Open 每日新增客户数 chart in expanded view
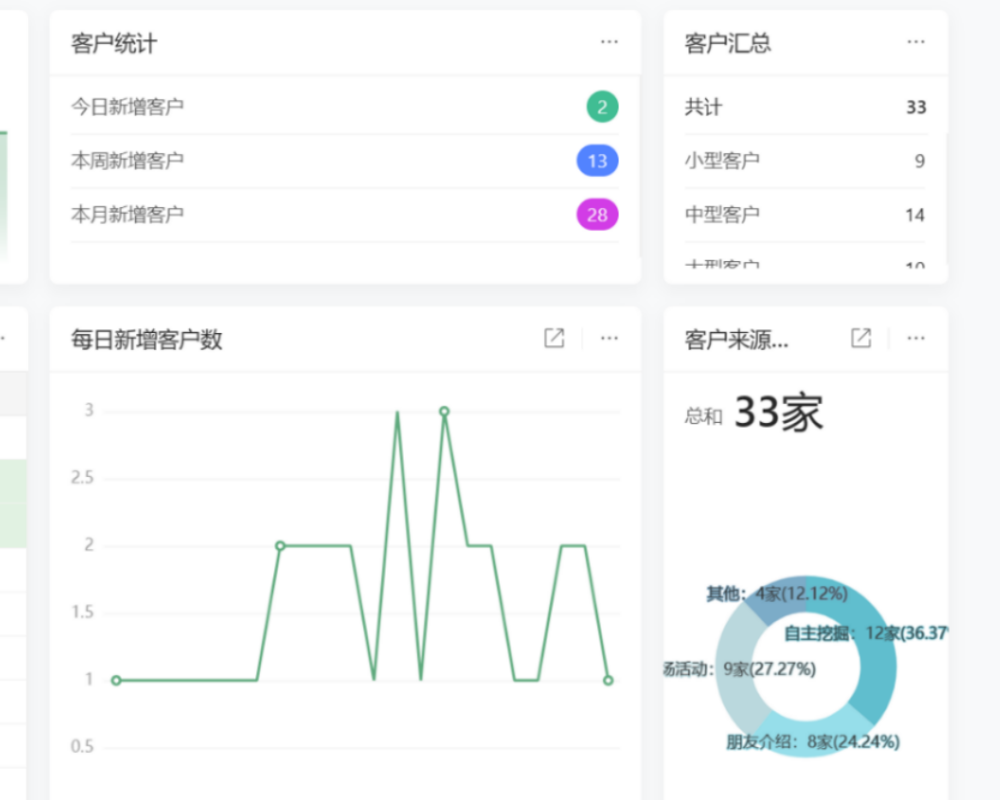The height and width of the screenshot is (800, 1000). (554, 338)
